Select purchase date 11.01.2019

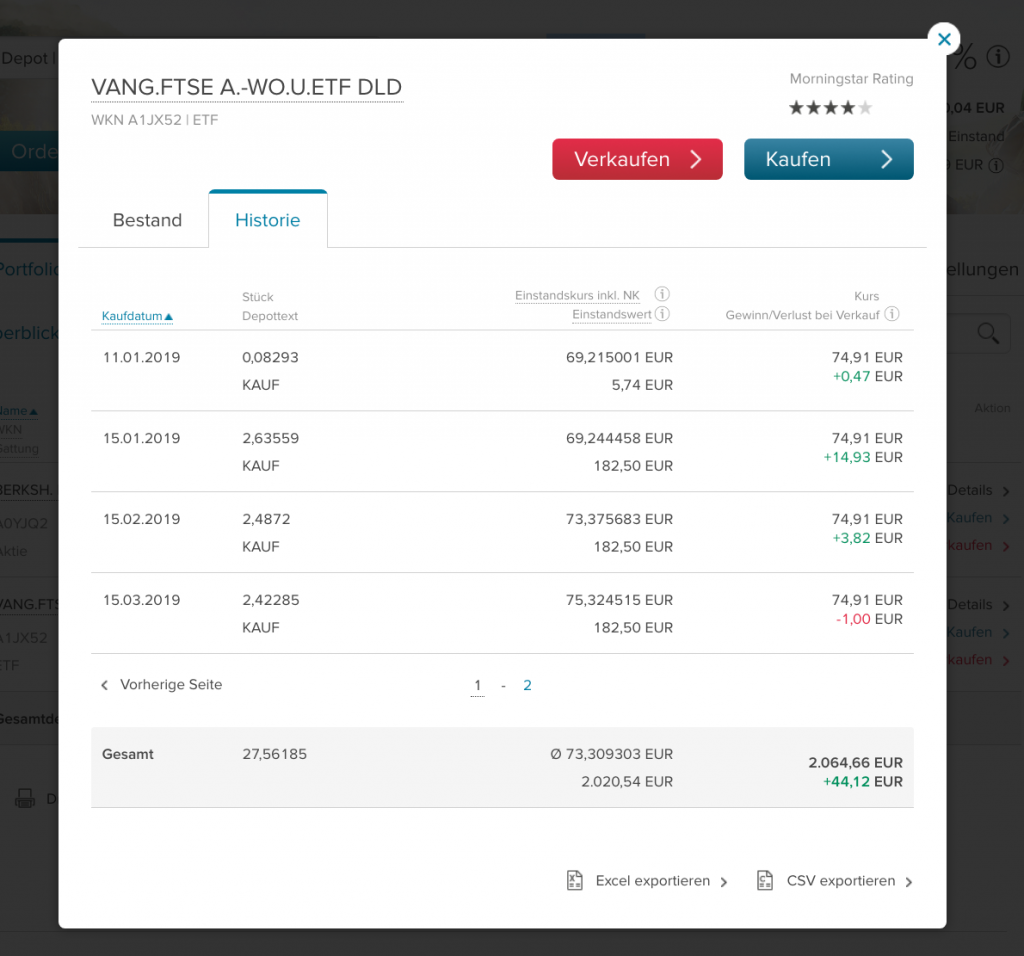[142, 358]
